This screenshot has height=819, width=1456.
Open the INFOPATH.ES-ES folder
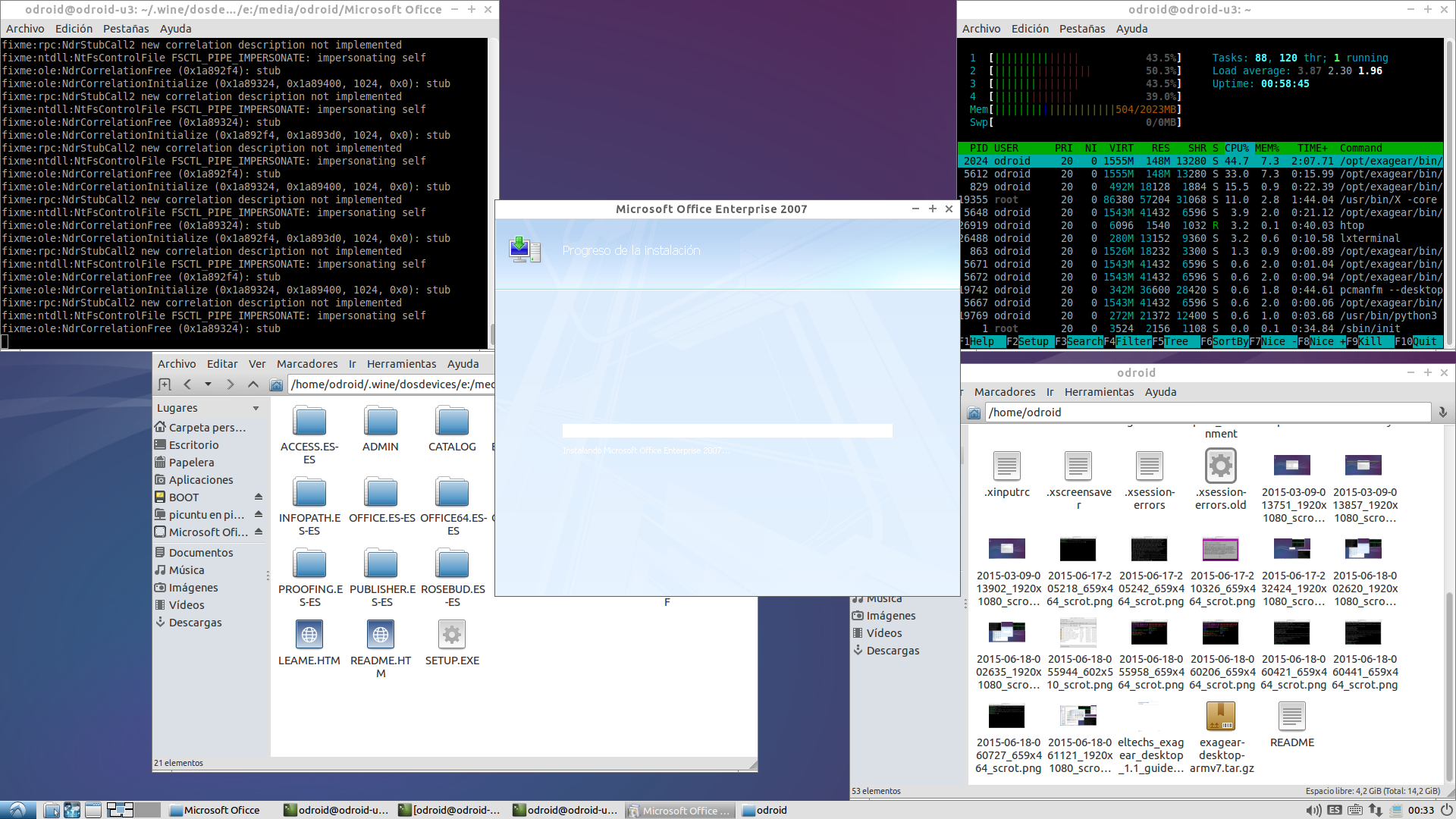click(x=309, y=506)
